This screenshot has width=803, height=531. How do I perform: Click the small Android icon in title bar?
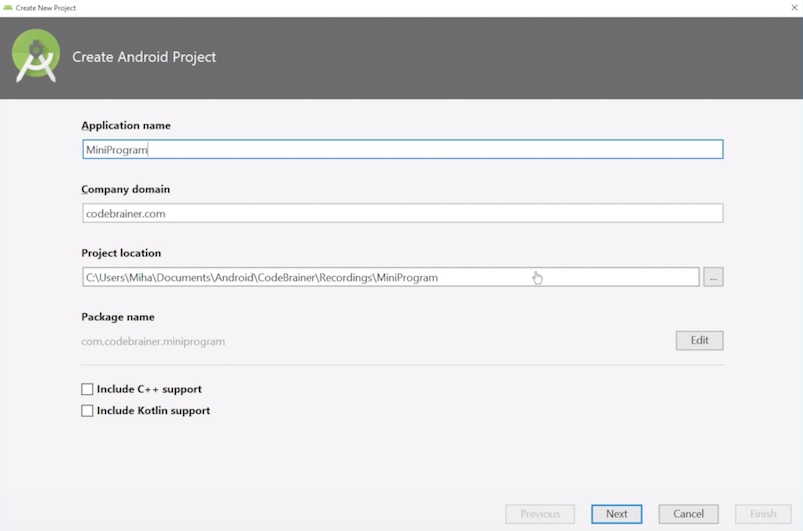[8, 8]
